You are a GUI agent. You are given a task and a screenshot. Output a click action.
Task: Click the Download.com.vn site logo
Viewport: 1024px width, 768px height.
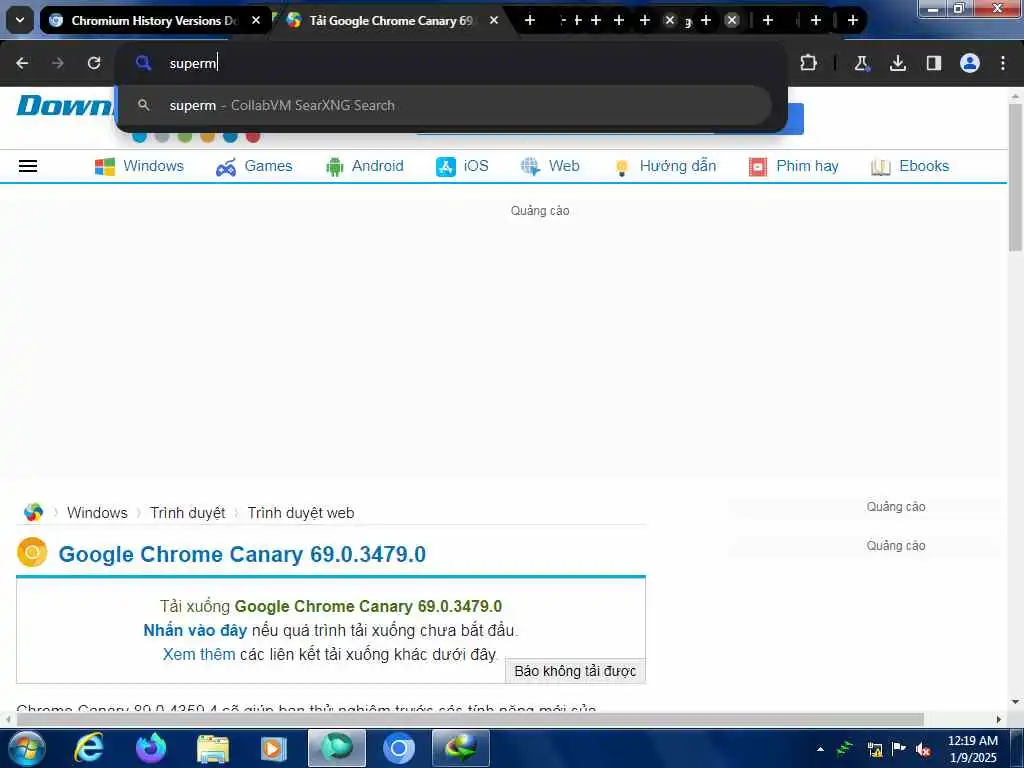point(65,105)
